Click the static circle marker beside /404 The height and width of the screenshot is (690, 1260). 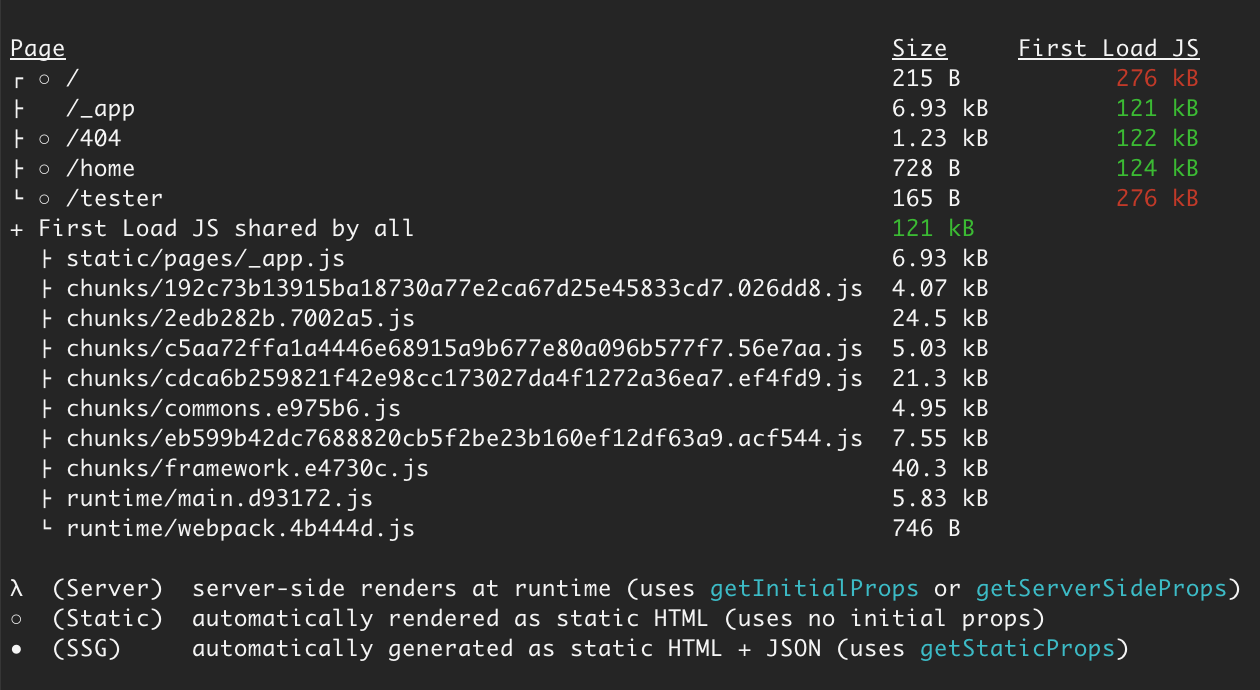click(45, 139)
